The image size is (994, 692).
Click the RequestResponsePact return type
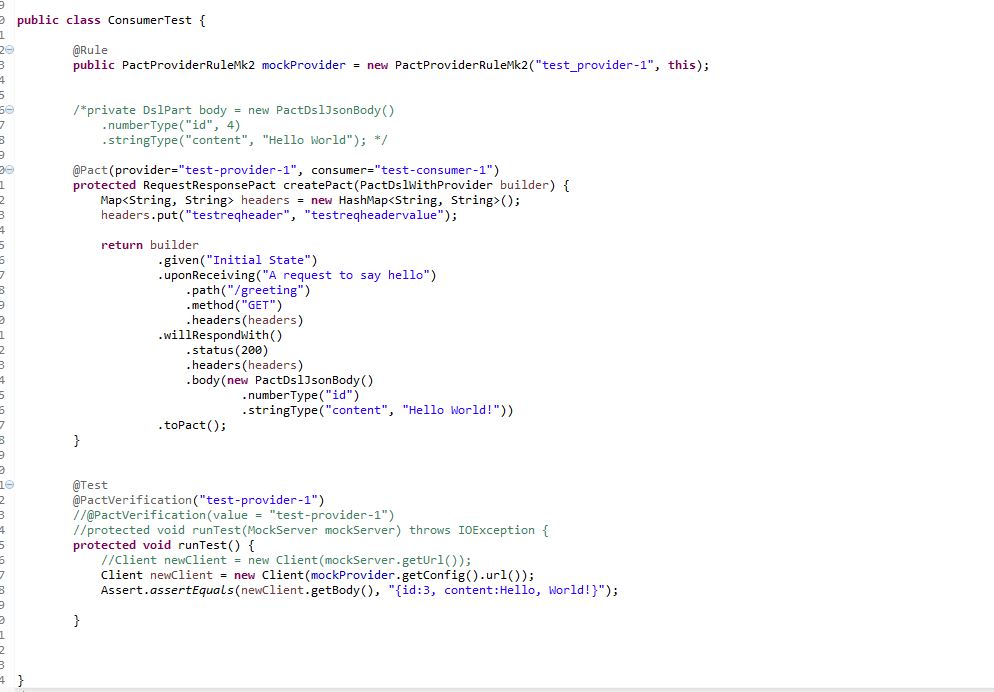click(x=209, y=185)
